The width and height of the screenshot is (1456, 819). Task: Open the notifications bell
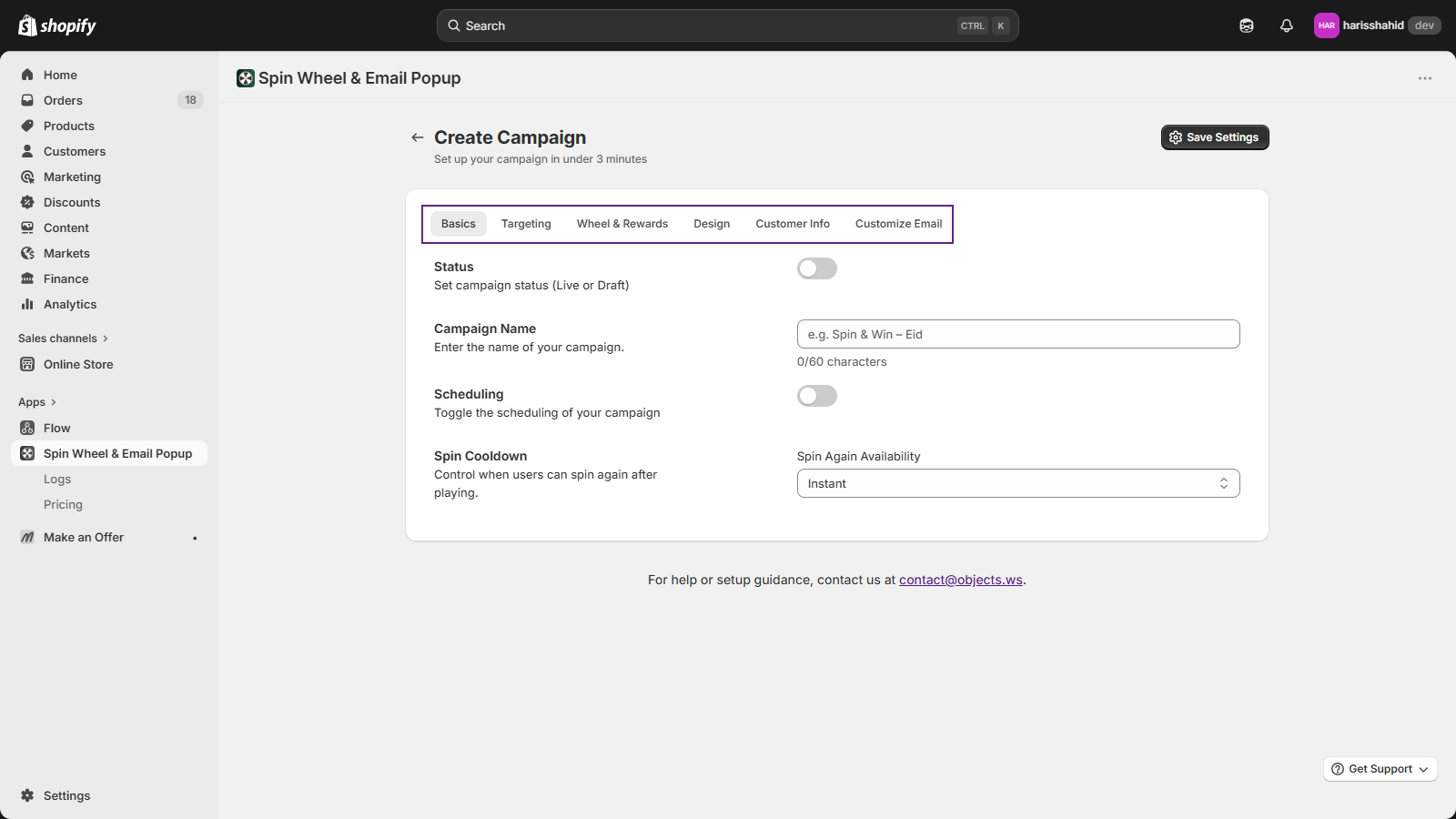click(1287, 25)
